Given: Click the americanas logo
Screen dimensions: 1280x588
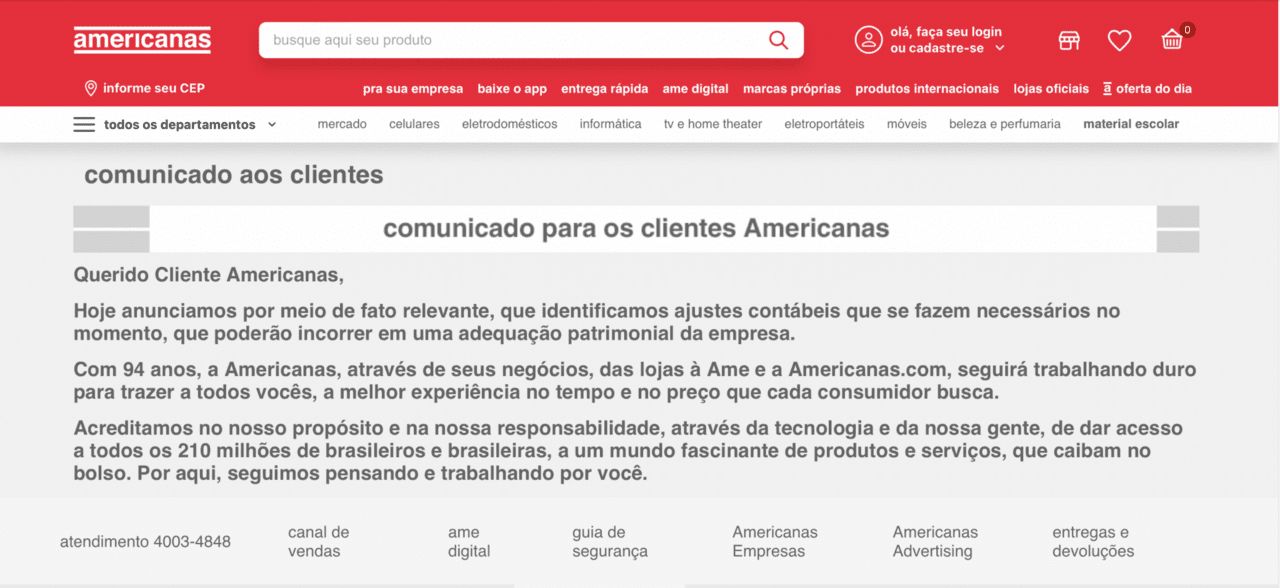Looking at the screenshot, I should tap(142, 40).
